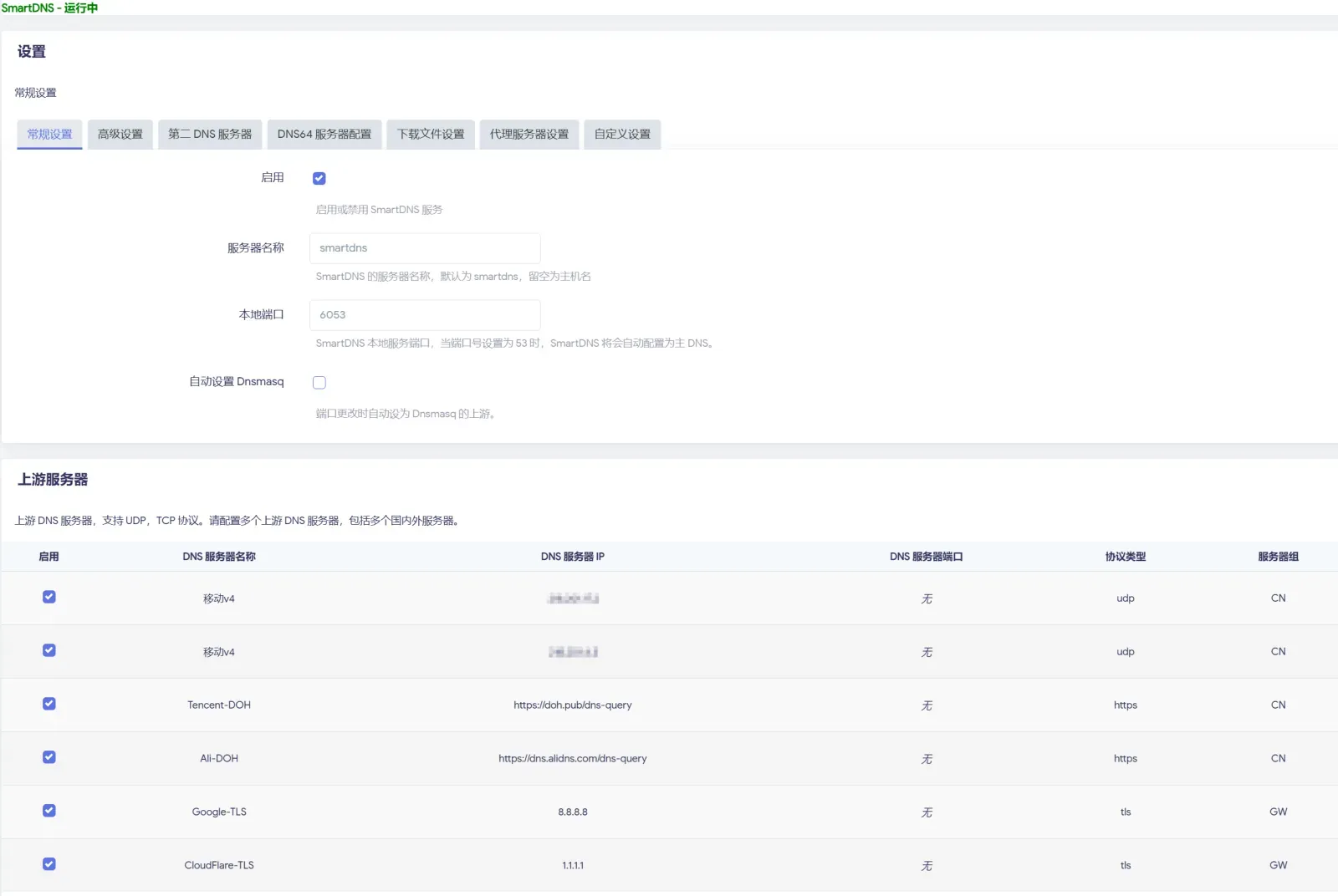Enable the 自动设置 Dnsmasq checkbox
1338x896 pixels.
point(319,382)
